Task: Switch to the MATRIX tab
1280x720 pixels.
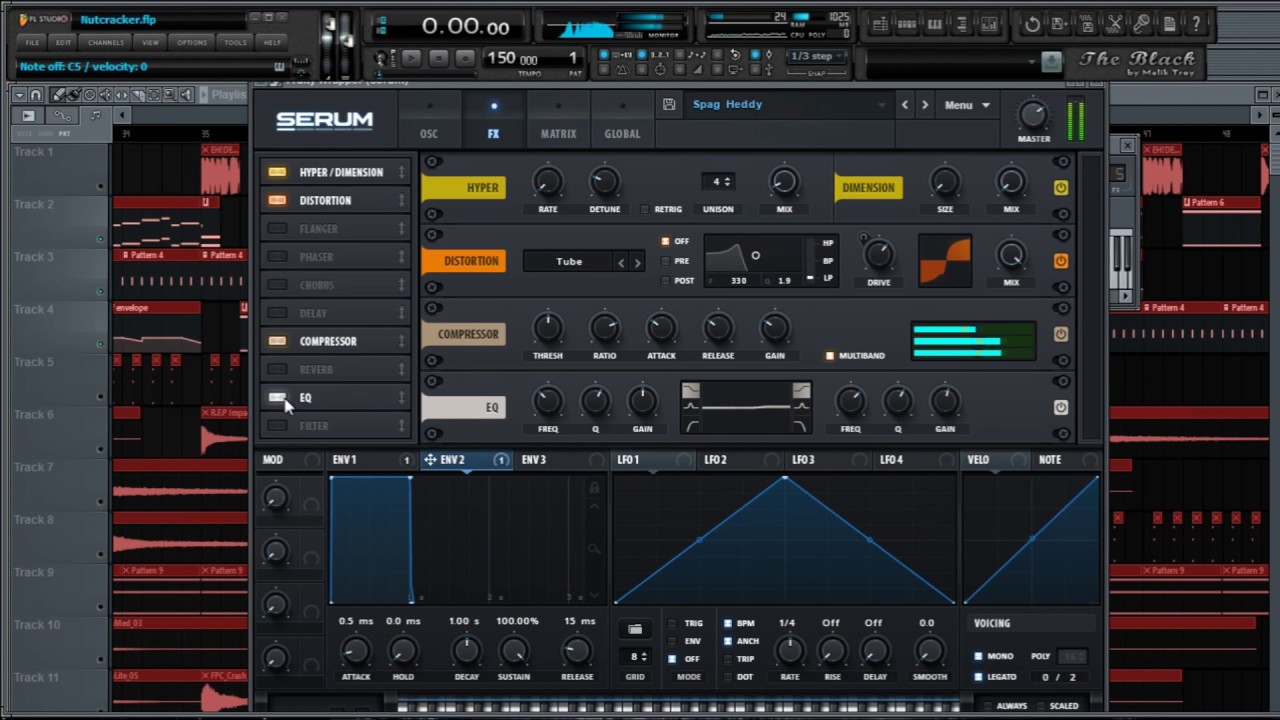Action: [x=558, y=120]
